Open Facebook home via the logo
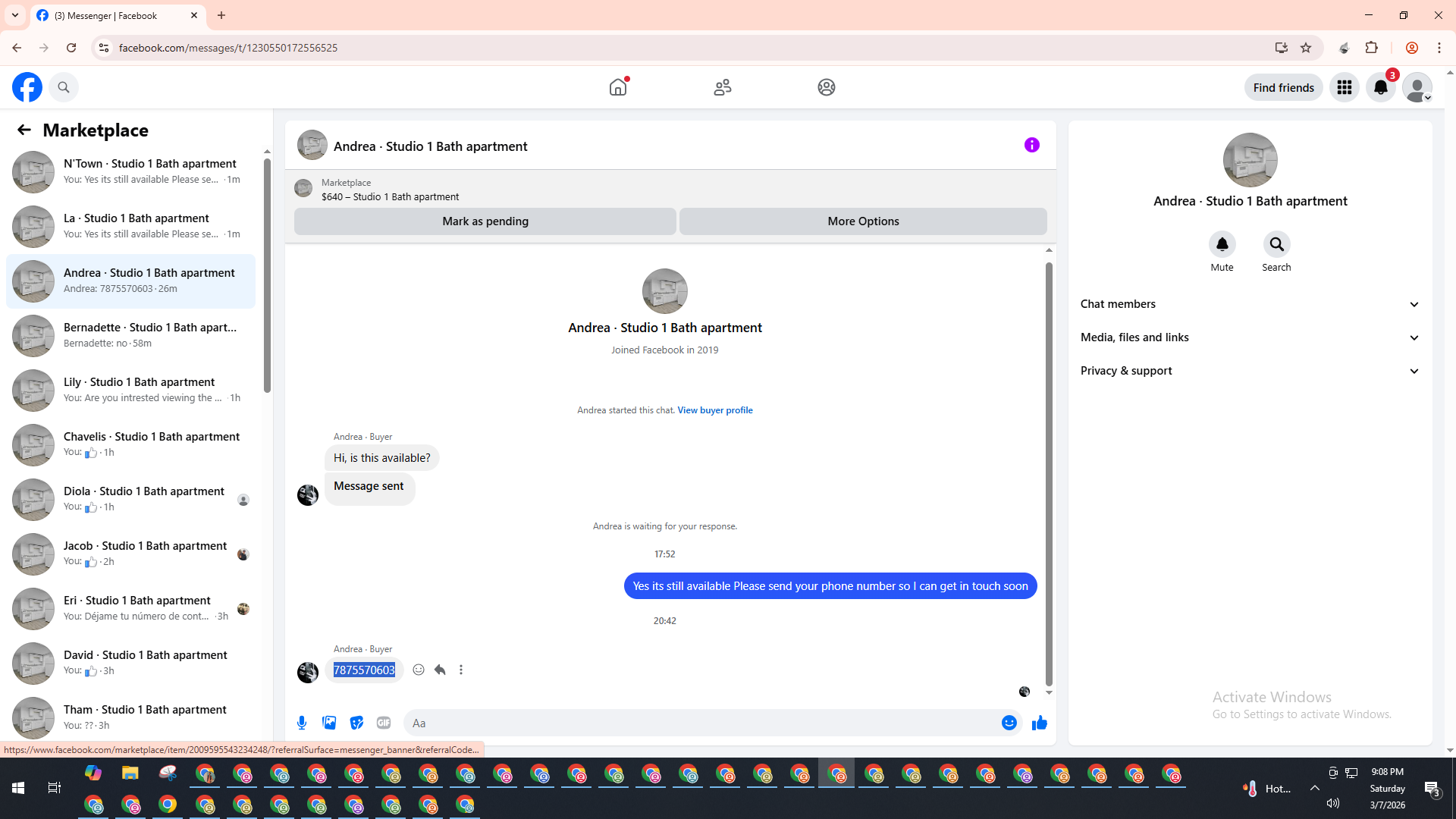 pyautogui.click(x=27, y=87)
